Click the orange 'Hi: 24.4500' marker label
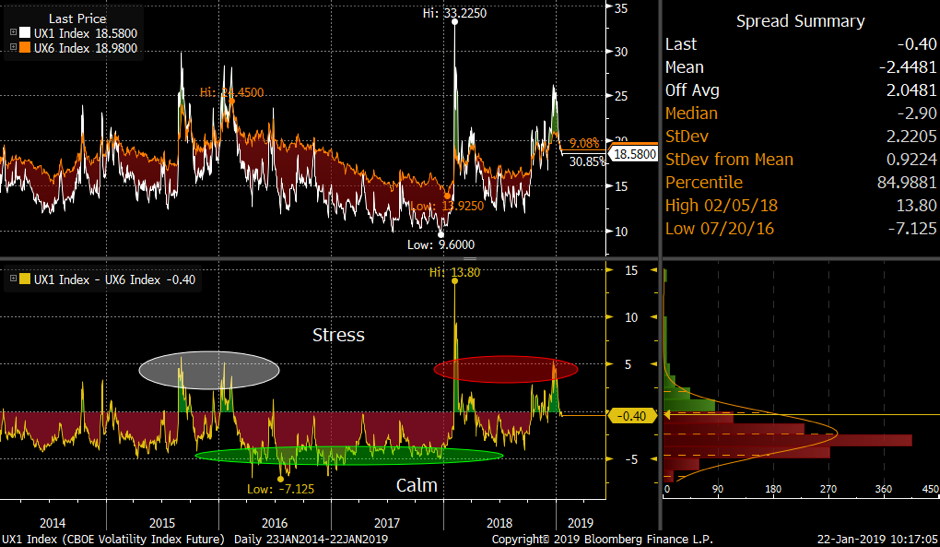Image resolution: width=940 pixels, height=547 pixels. pos(231,92)
